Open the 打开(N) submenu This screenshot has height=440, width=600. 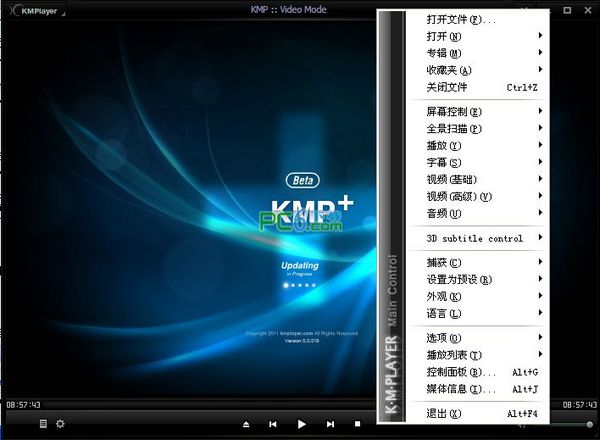click(x=478, y=36)
